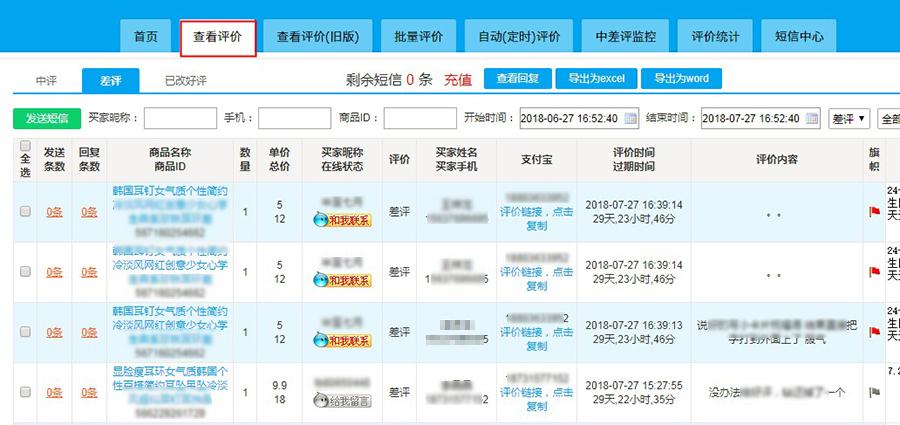Copy second row's 评价链接，点击复制 link
The width and height of the screenshot is (900, 425).
[537, 279]
